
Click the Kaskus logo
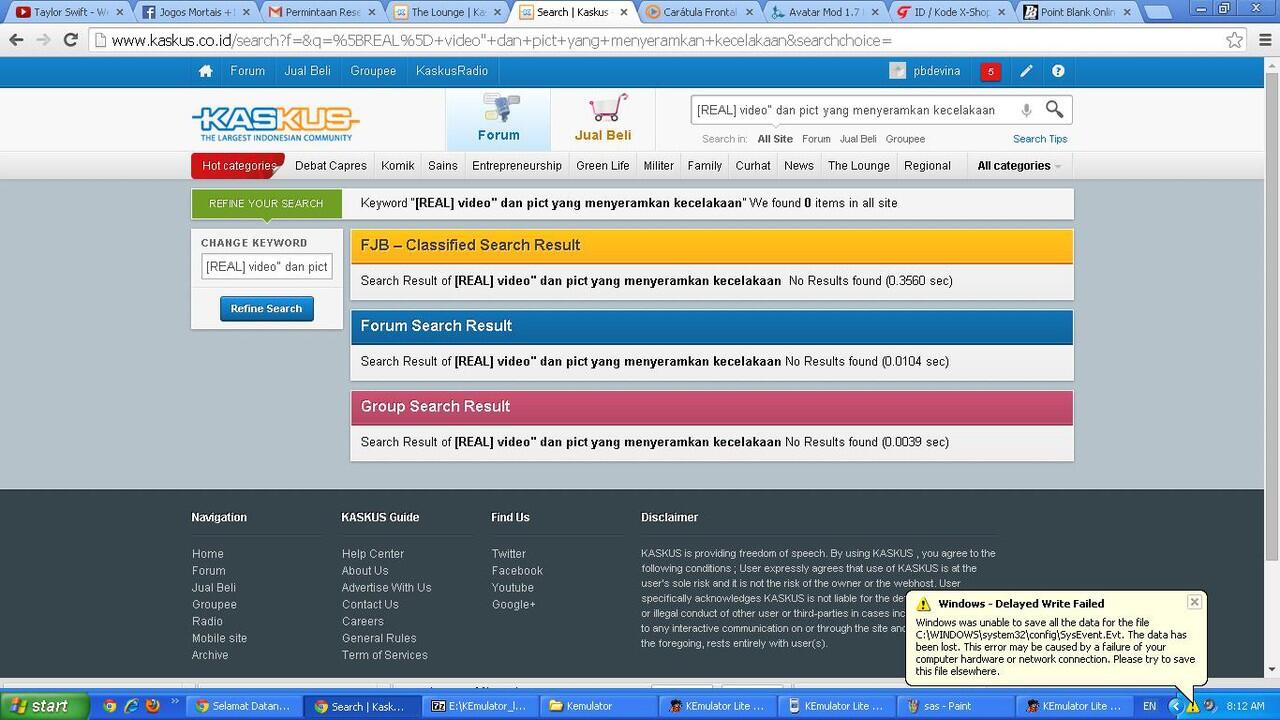(x=276, y=124)
